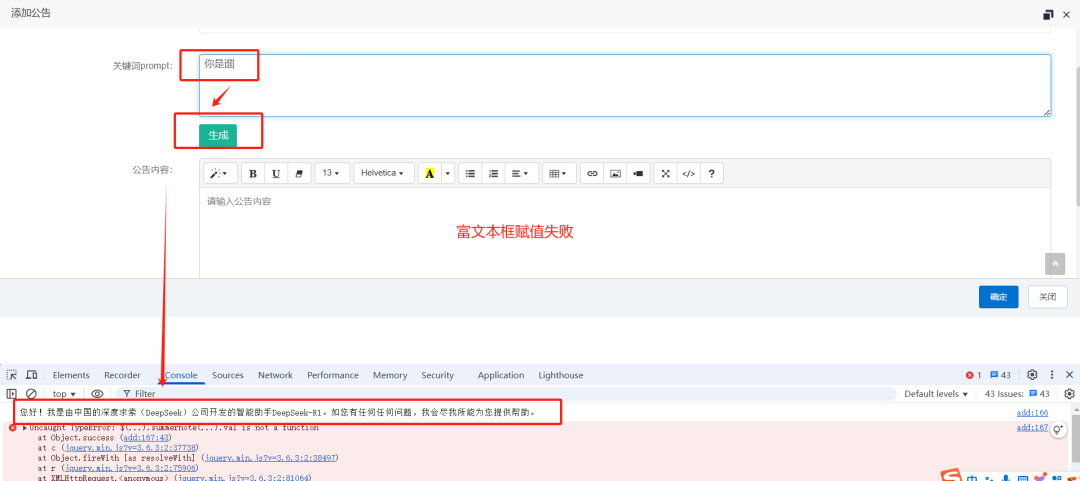Insert a link using the editor toolbar
This screenshot has width=1080, height=481.
click(592, 173)
